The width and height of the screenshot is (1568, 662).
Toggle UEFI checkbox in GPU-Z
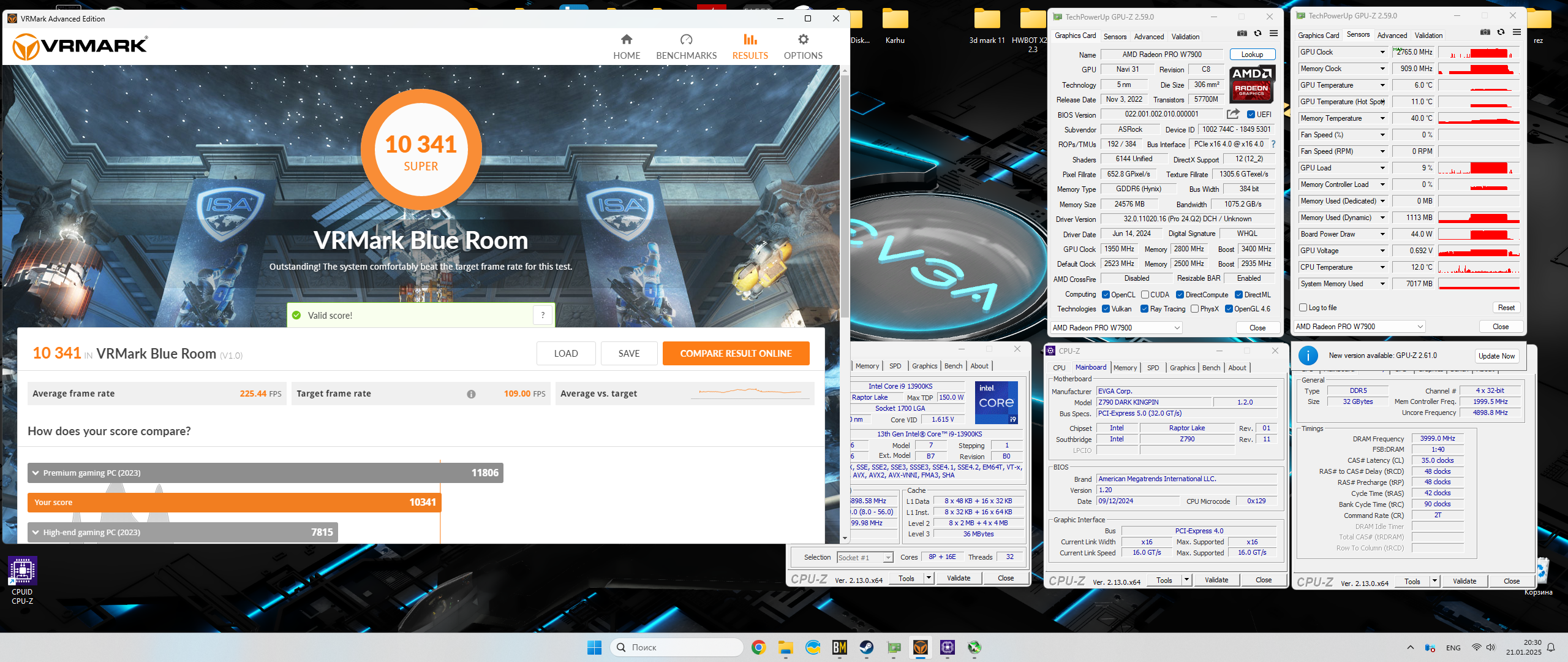[1251, 115]
